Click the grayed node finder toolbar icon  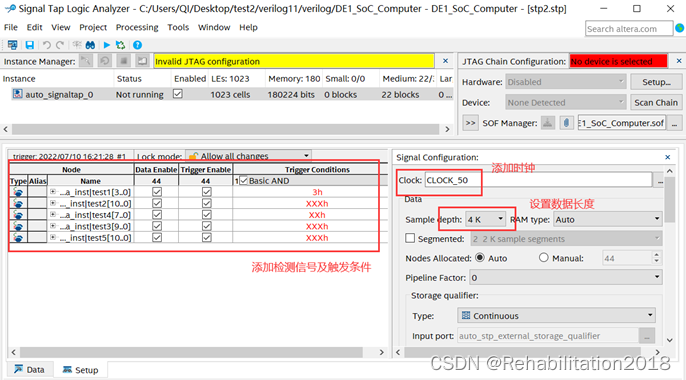click(x=77, y=45)
